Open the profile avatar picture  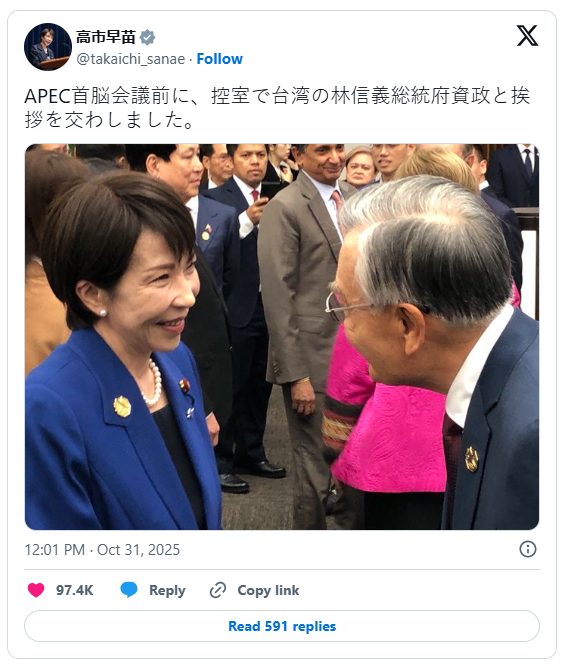48,47
